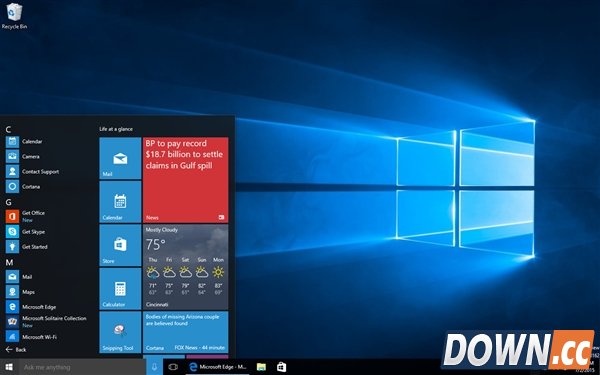The width and height of the screenshot is (600, 375).
Task: Click Back in the Start menu
Action: [16, 350]
